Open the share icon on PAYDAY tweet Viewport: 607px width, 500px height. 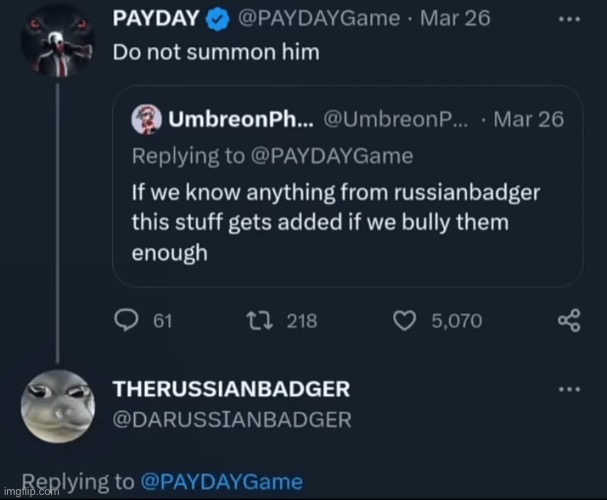[x=568, y=320]
